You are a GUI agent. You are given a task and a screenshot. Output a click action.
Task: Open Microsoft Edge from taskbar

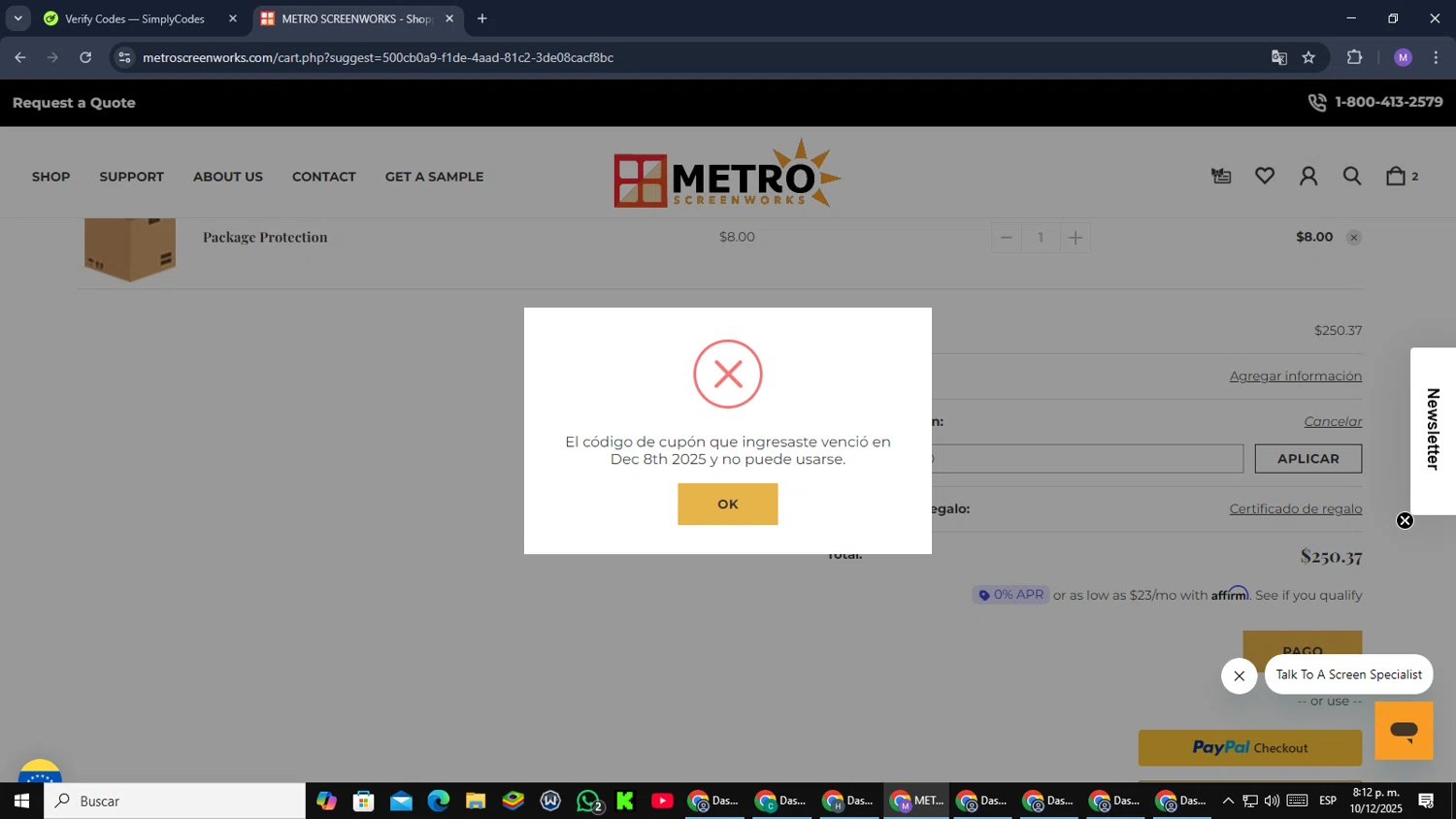point(439,801)
